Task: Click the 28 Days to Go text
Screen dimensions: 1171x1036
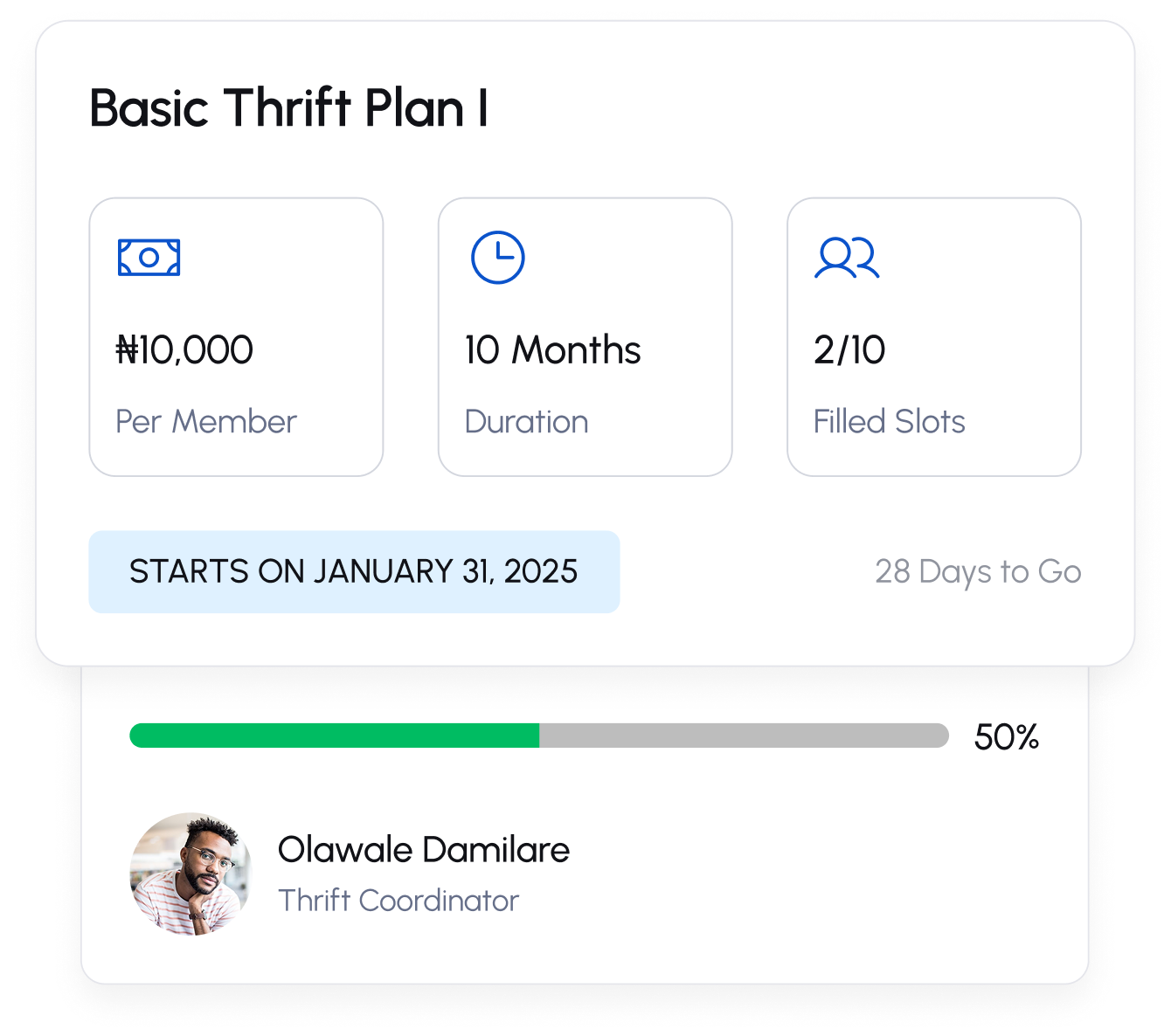Action: [x=978, y=572]
